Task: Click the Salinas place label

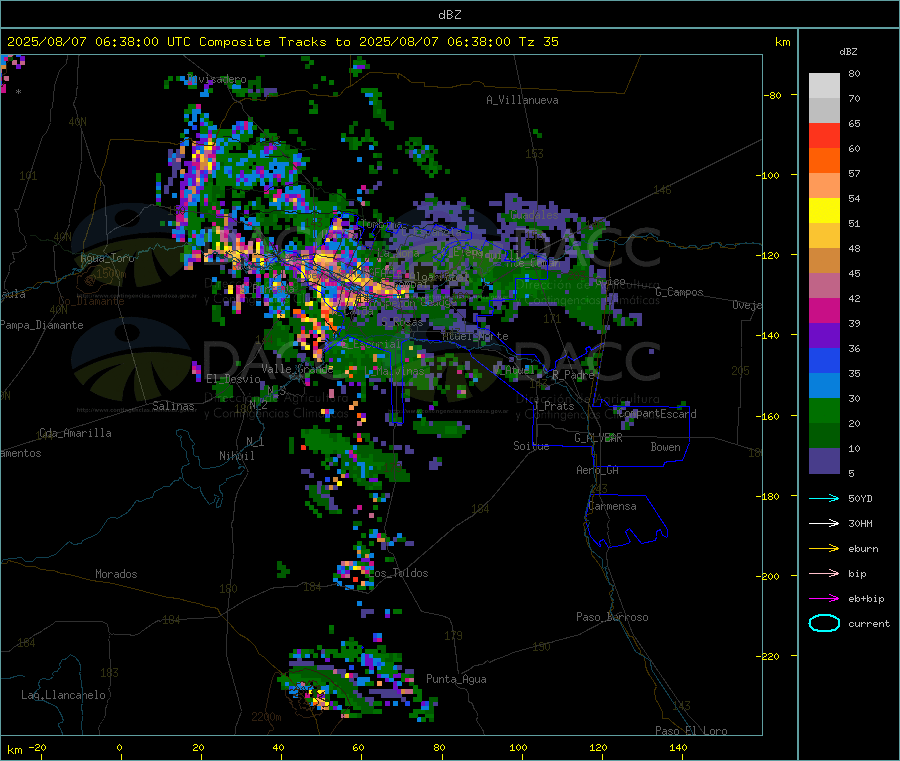Action: tap(173, 406)
